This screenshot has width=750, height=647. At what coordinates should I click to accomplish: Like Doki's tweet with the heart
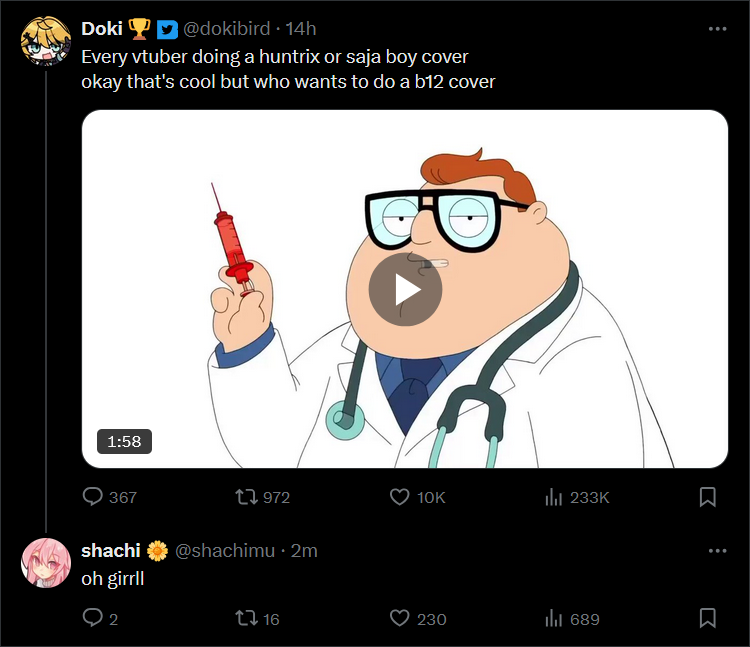399,497
